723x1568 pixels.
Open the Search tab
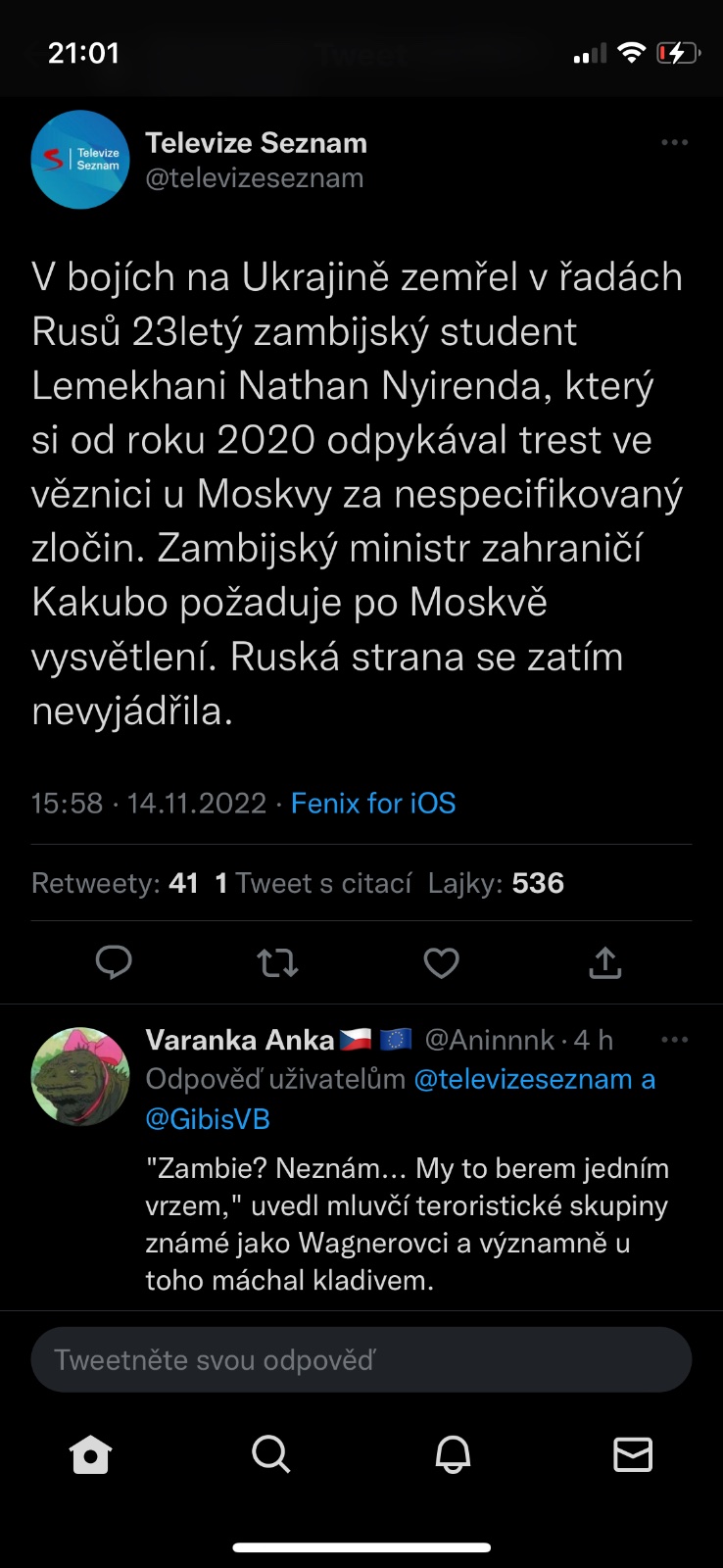click(x=271, y=1455)
